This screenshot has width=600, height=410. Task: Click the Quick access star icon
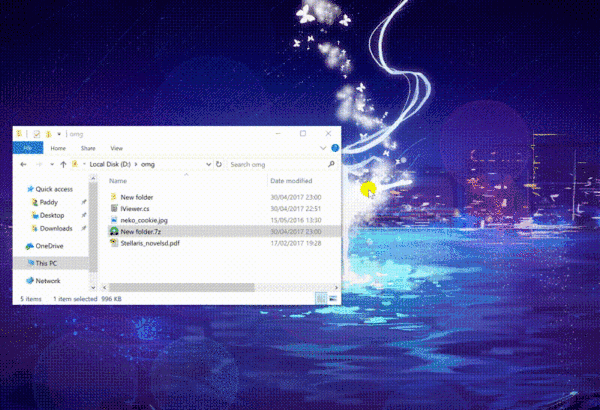[30, 189]
